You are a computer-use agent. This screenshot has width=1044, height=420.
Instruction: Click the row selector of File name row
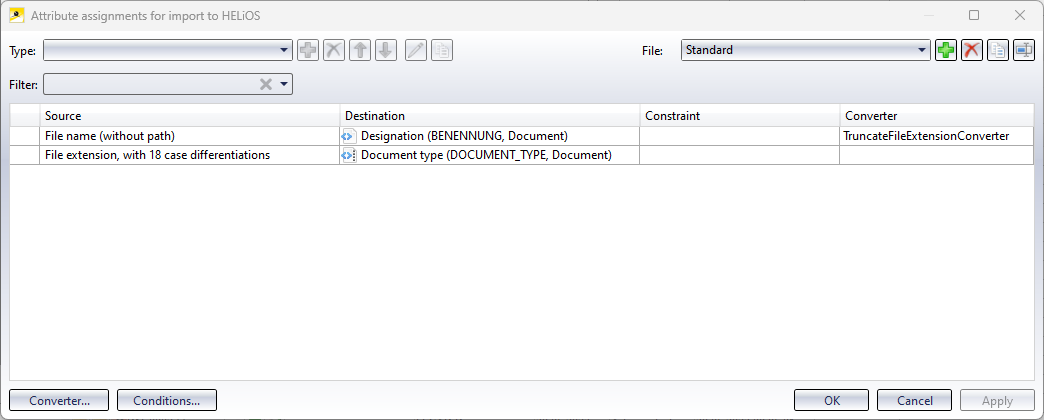click(x=25, y=136)
